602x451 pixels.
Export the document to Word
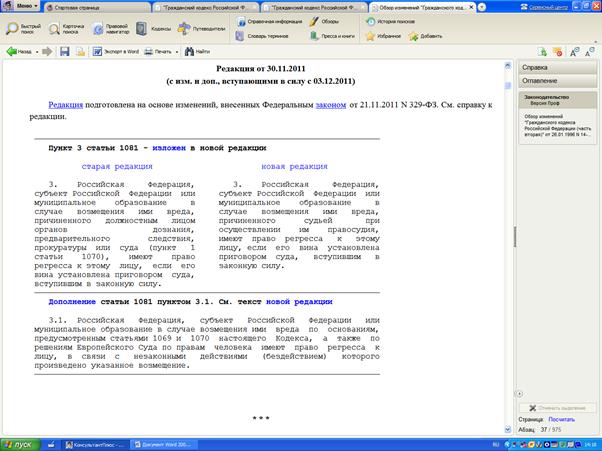(116, 51)
